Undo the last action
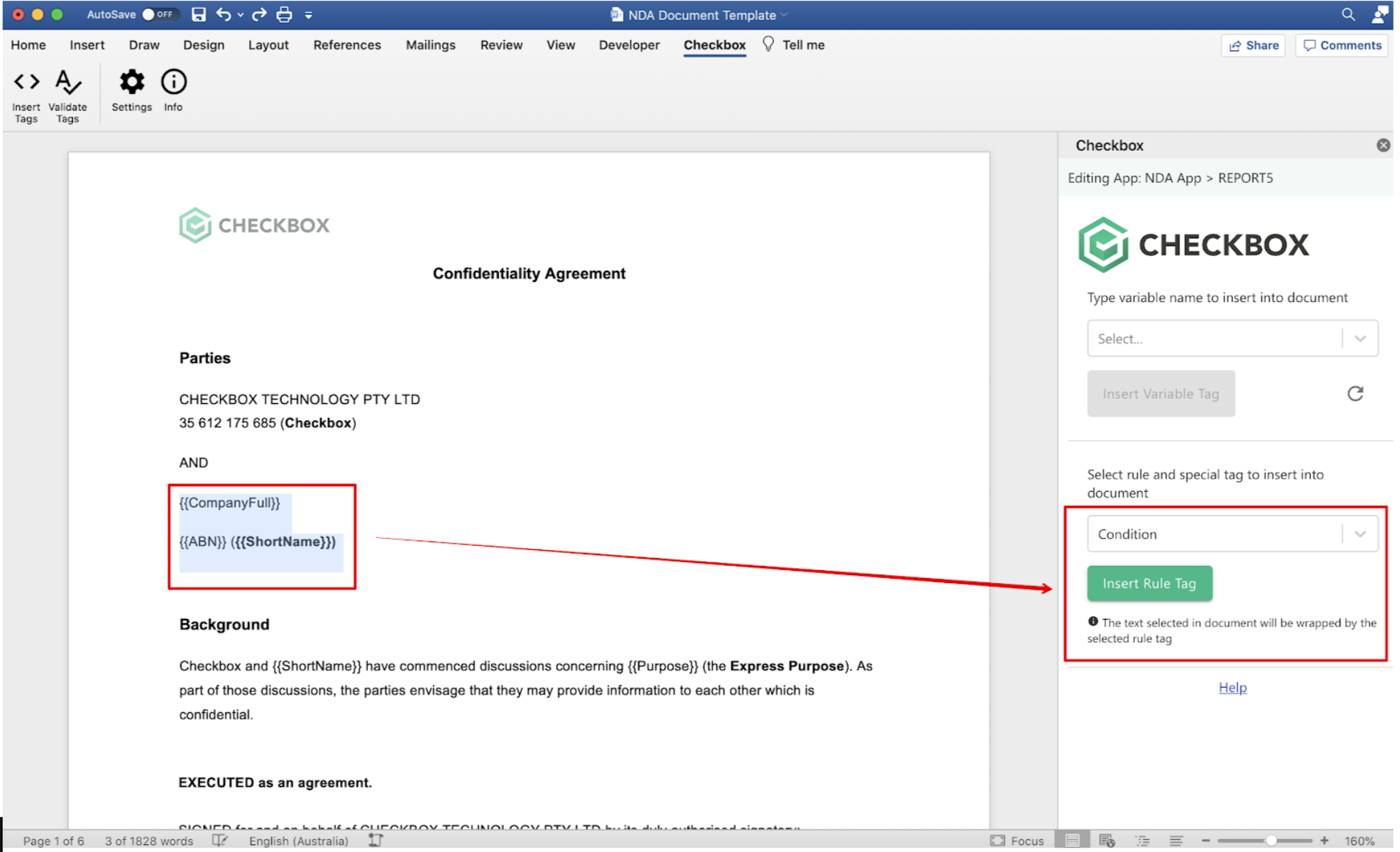1400x852 pixels. click(x=223, y=14)
